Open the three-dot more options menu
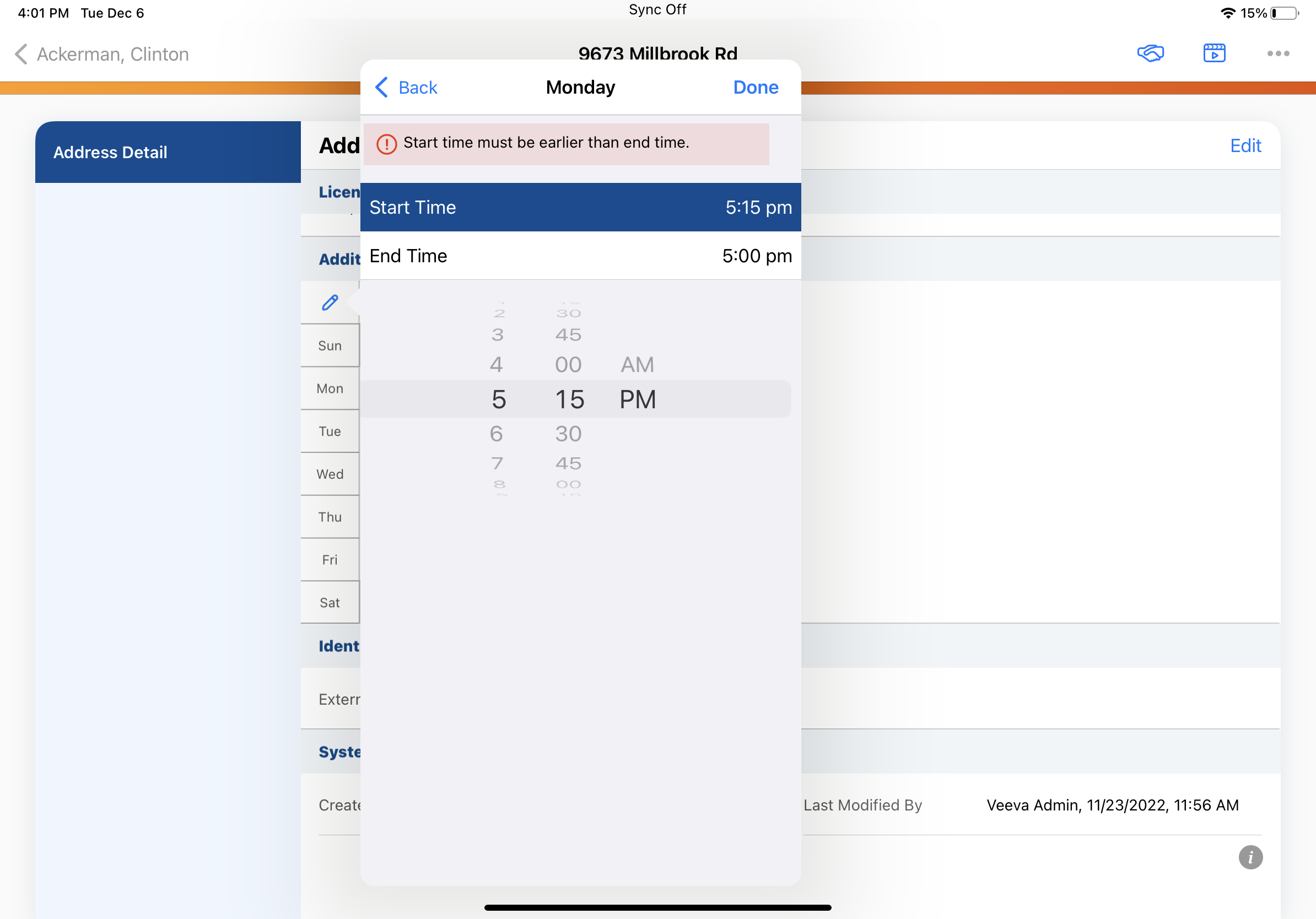The width and height of the screenshot is (1316, 919). [x=1277, y=53]
